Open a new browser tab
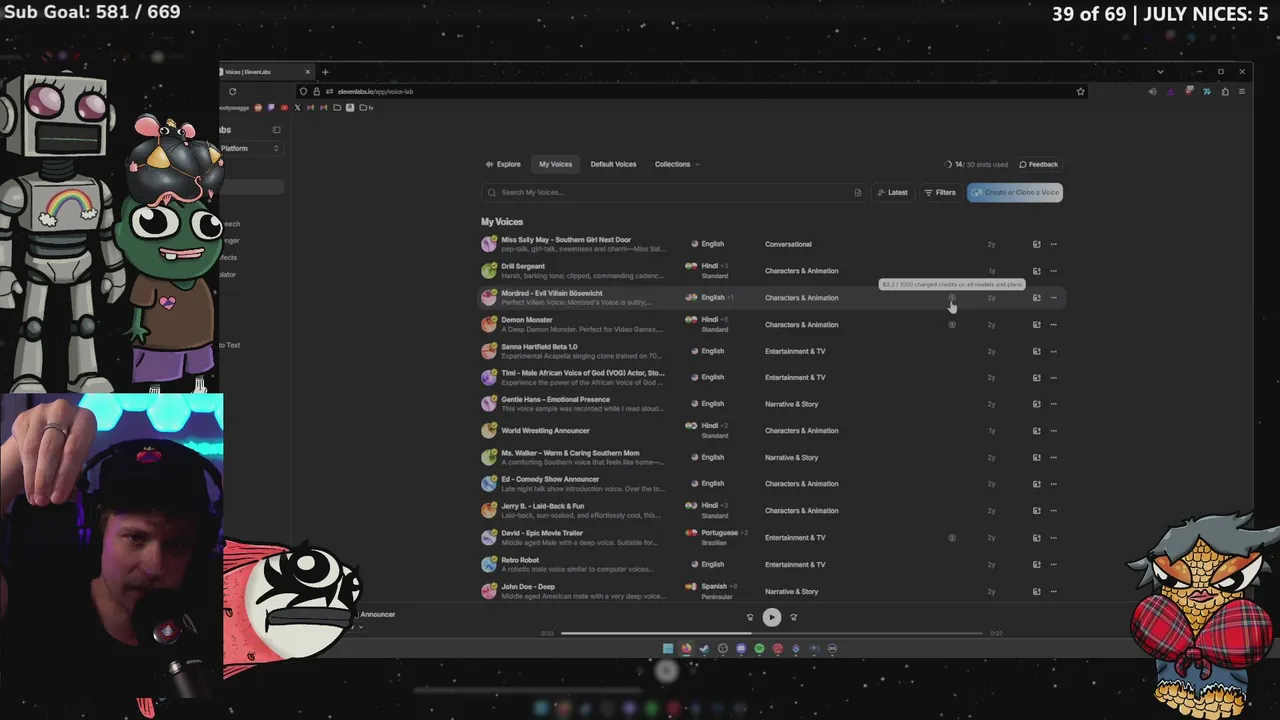This screenshot has height=720, width=1280. 325,72
